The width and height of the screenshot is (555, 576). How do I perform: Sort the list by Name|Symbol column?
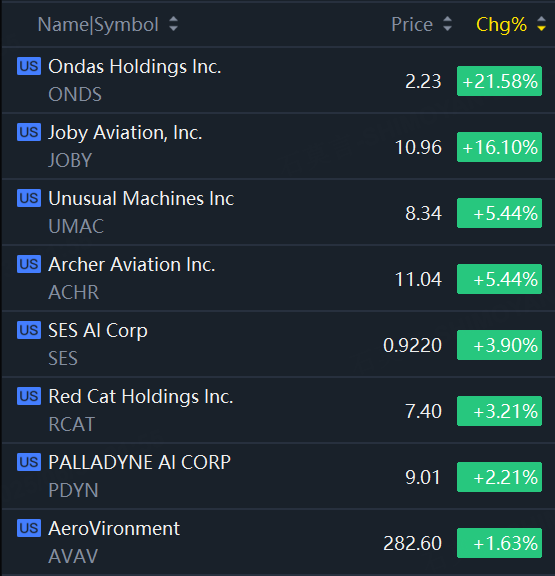(x=108, y=25)
